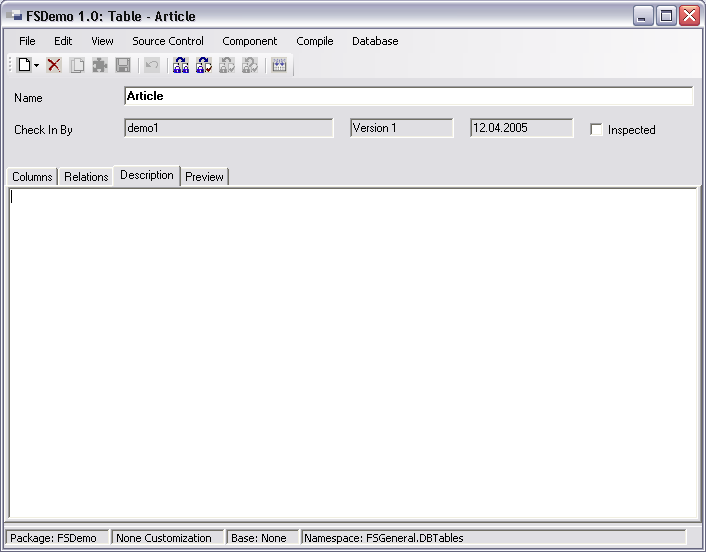This screenshot has width=706, height=552.
Task: Switch to the Columns tab
Action: click(x=32, y=176)
